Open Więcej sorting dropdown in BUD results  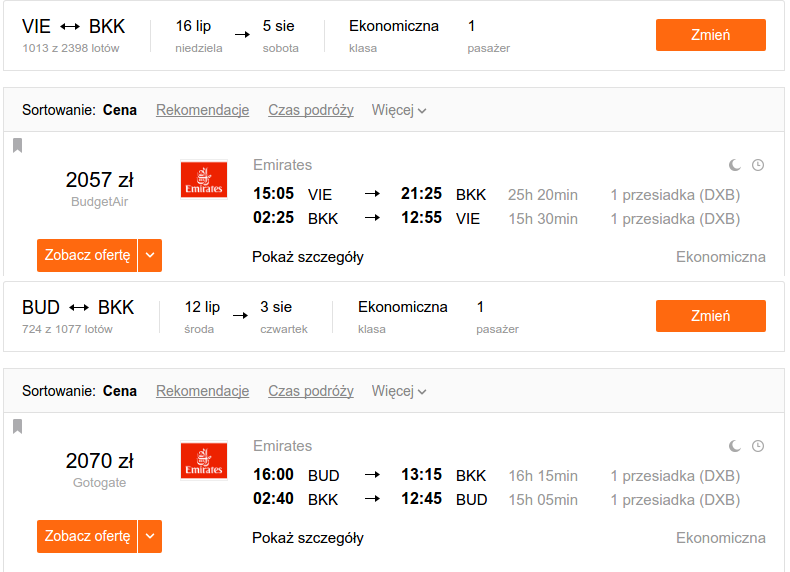tap(399, 391)
